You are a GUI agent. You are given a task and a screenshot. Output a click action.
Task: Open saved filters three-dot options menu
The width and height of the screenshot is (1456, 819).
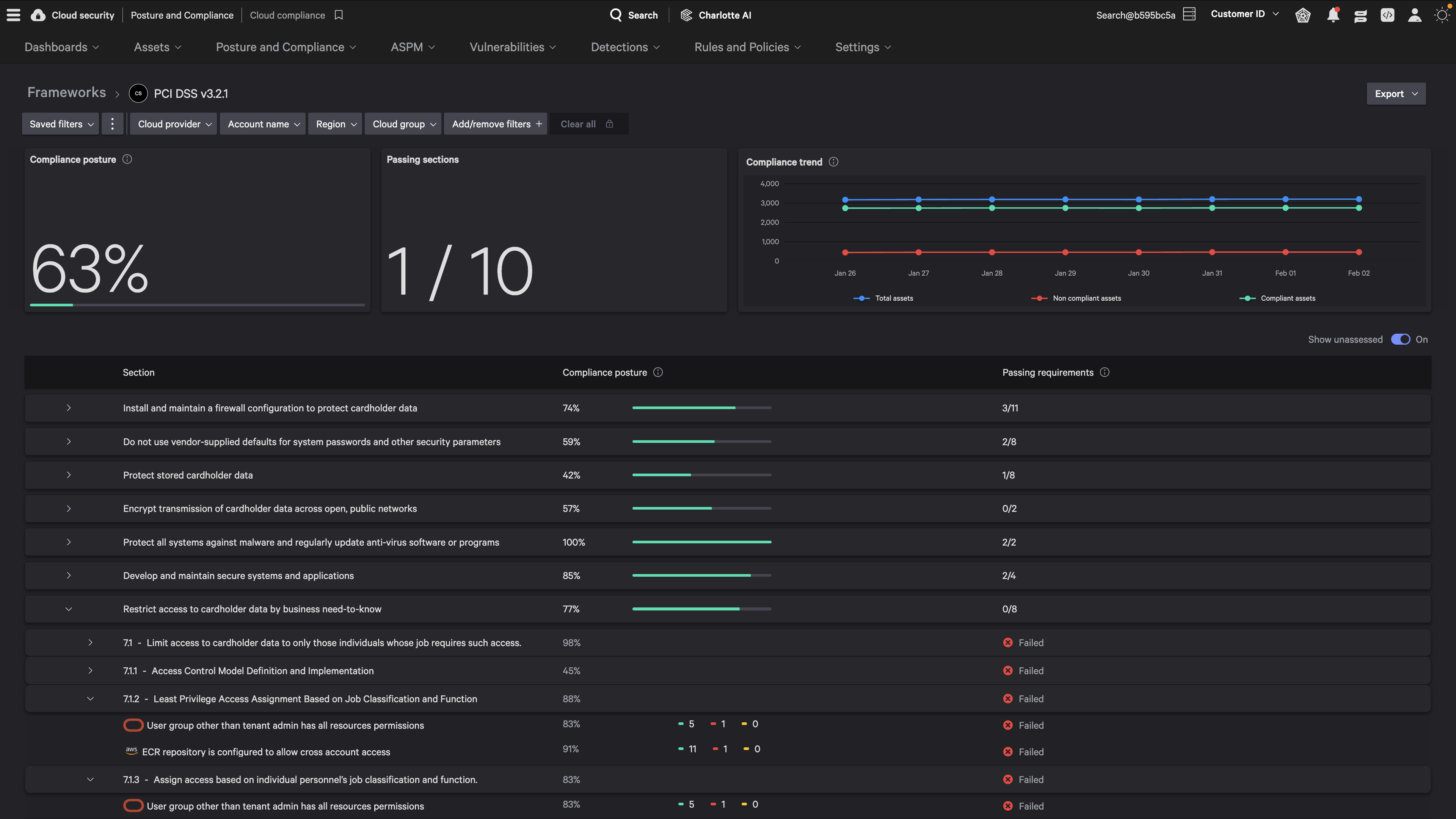[113, 124]
